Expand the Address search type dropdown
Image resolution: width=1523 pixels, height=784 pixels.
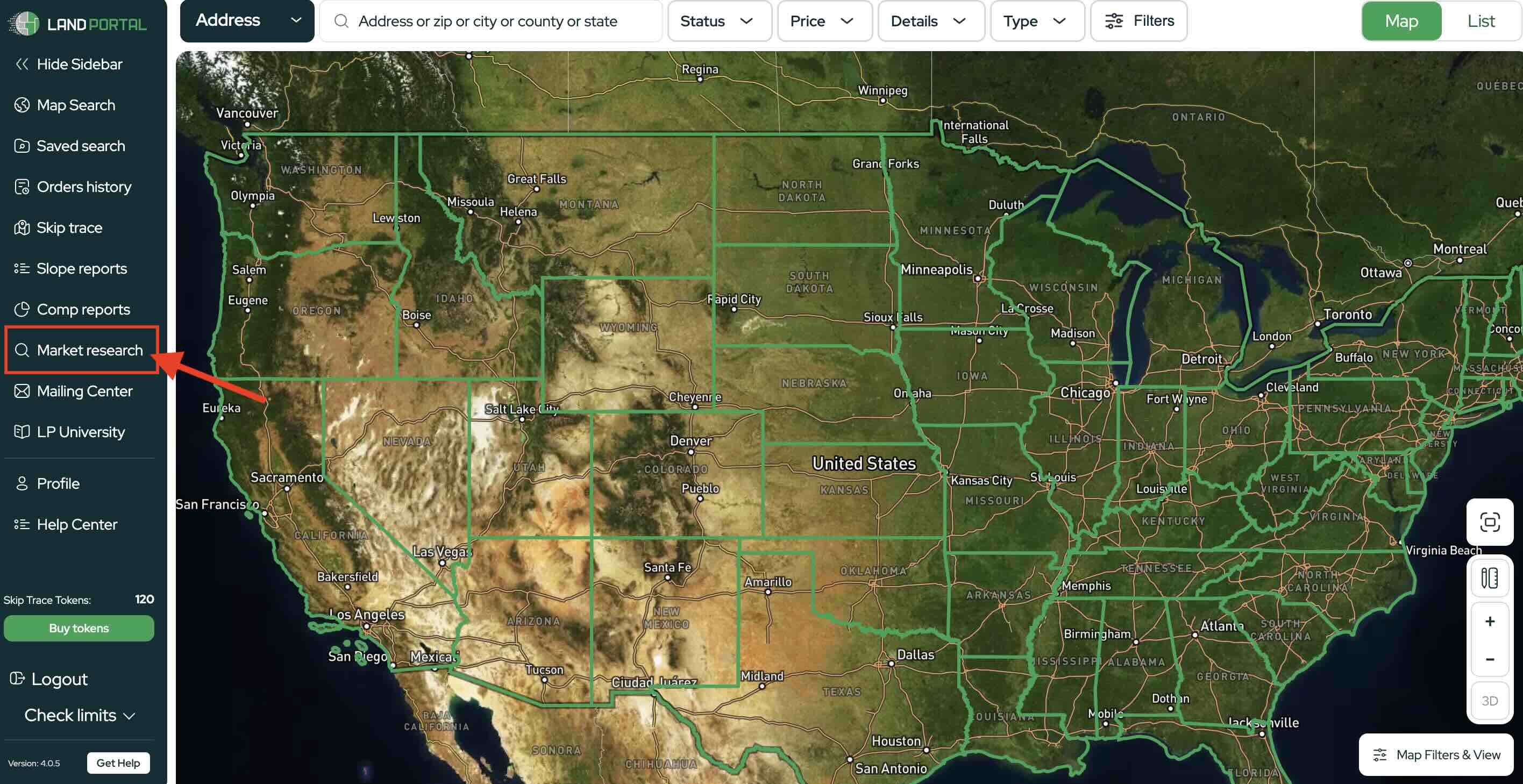click(247, 20)
